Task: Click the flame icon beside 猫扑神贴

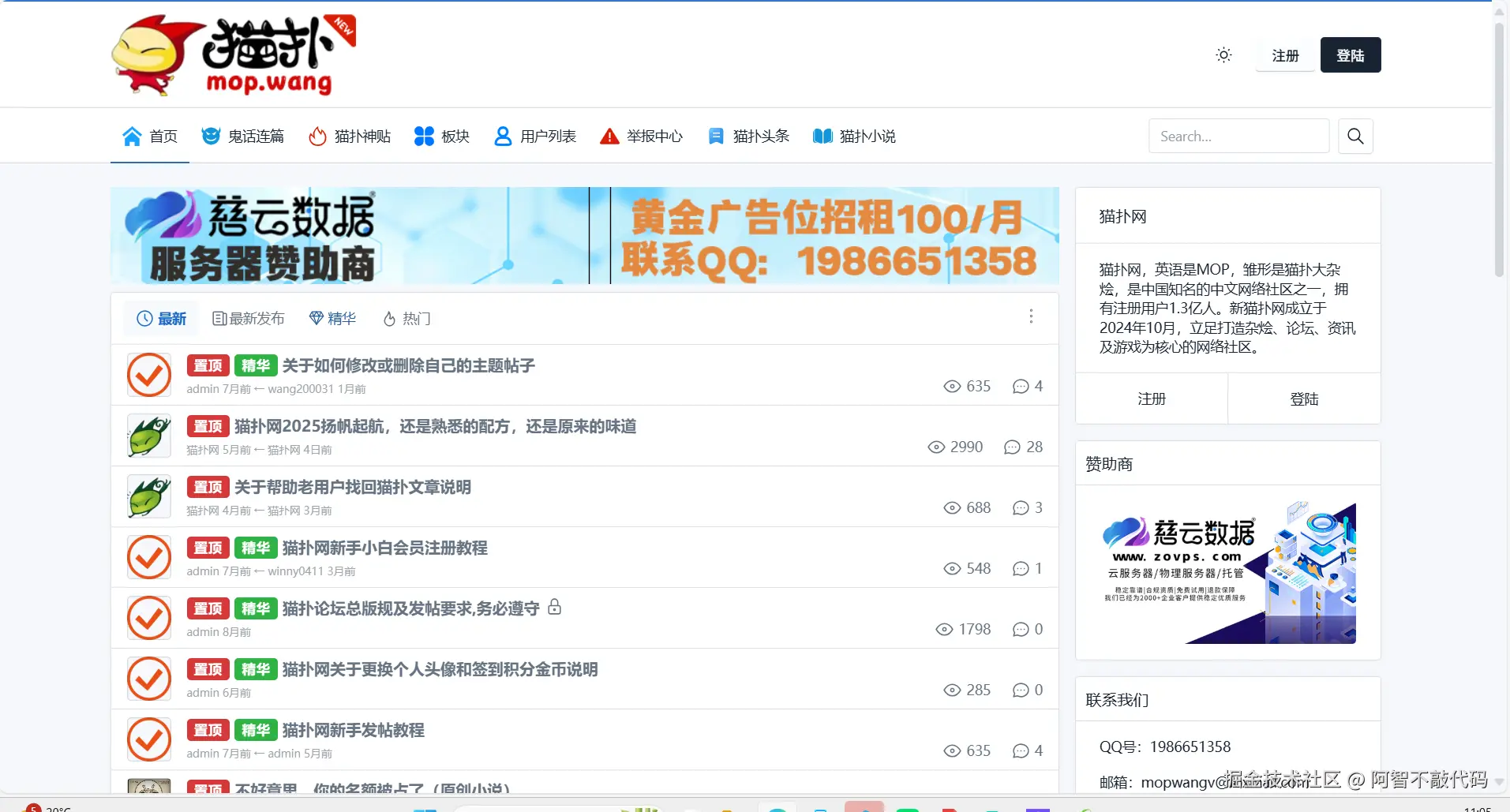Action: (317, 137)
